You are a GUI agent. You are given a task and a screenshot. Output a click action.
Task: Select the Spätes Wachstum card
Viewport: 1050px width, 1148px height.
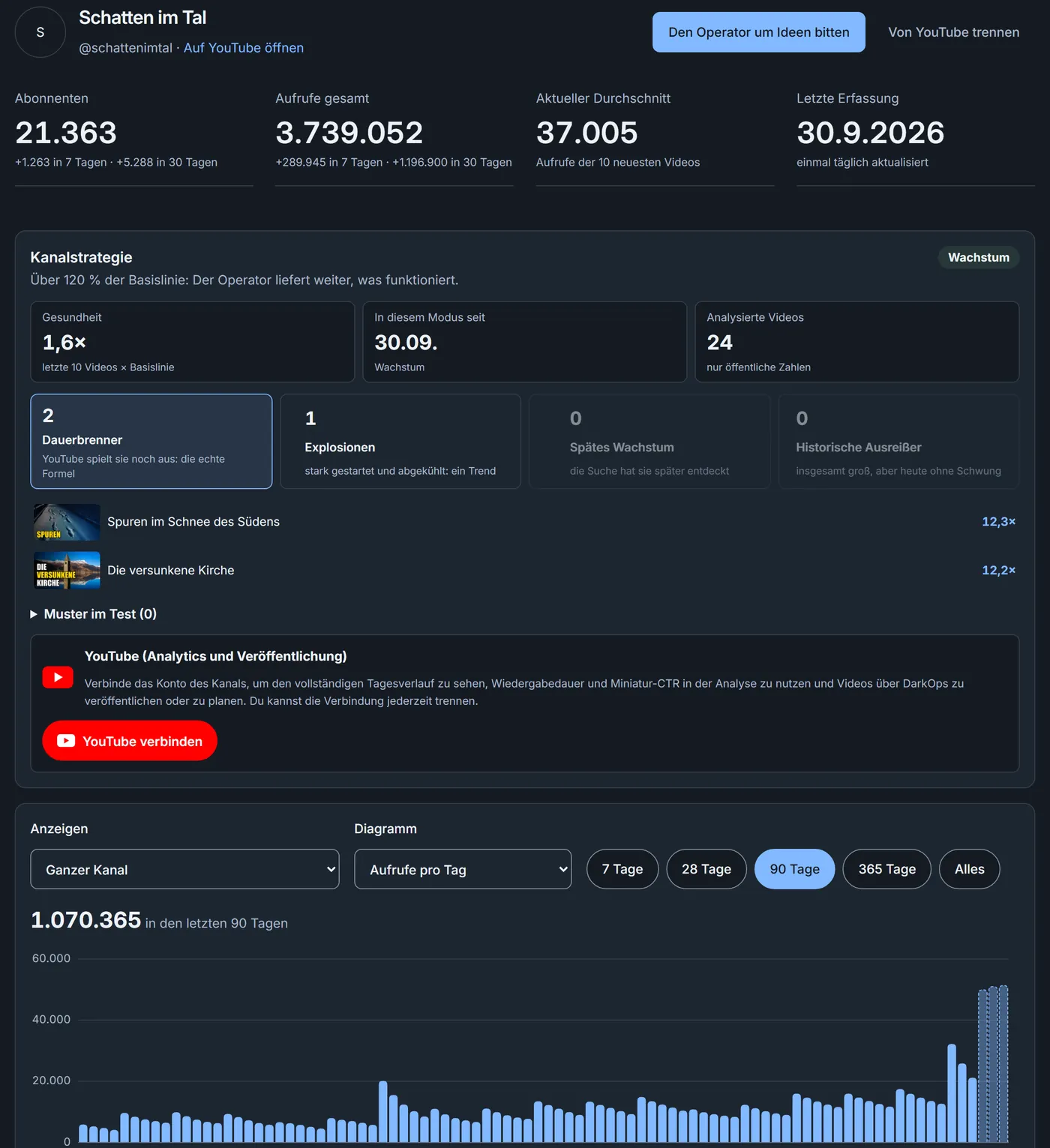tap(649, 442)
